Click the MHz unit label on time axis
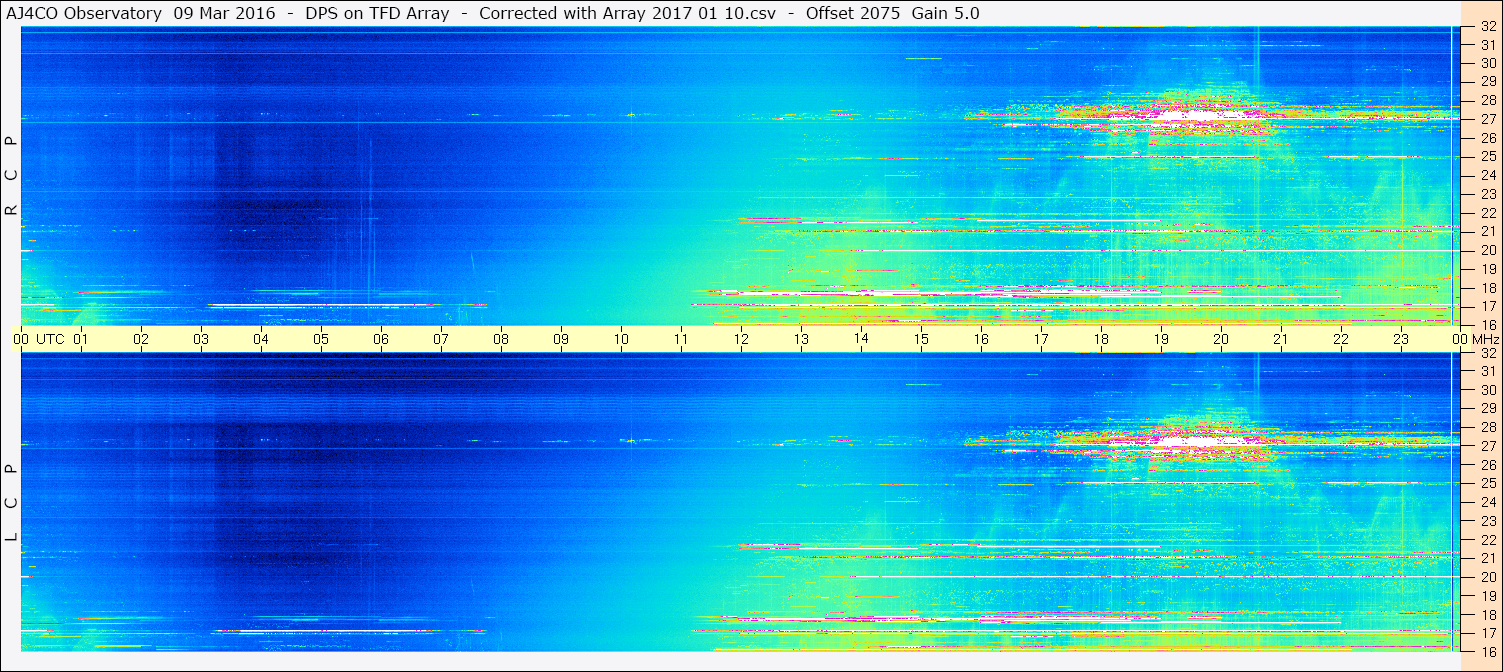Viewport: 1503px width, 672px height. coord(1486,339)
